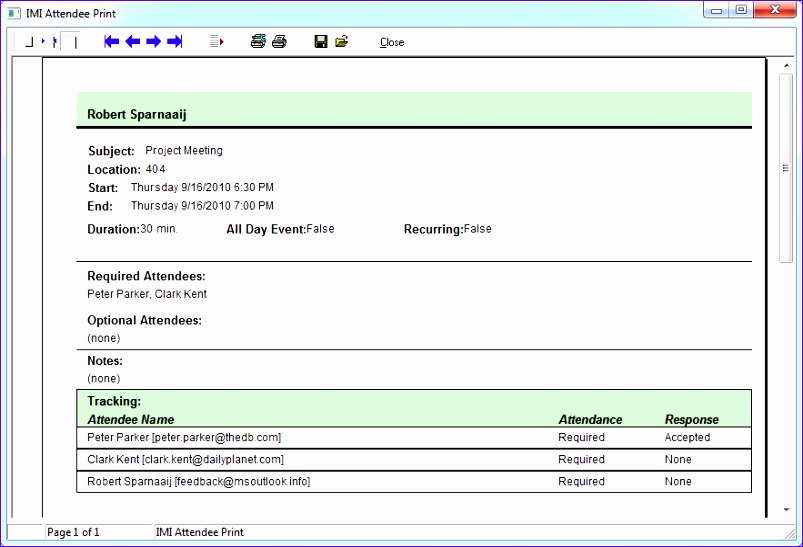Open the title bar application icon menu
Image resolution: width=803 pixels, height=547 pixels.
pyautogui.click(x=13, y=13)
